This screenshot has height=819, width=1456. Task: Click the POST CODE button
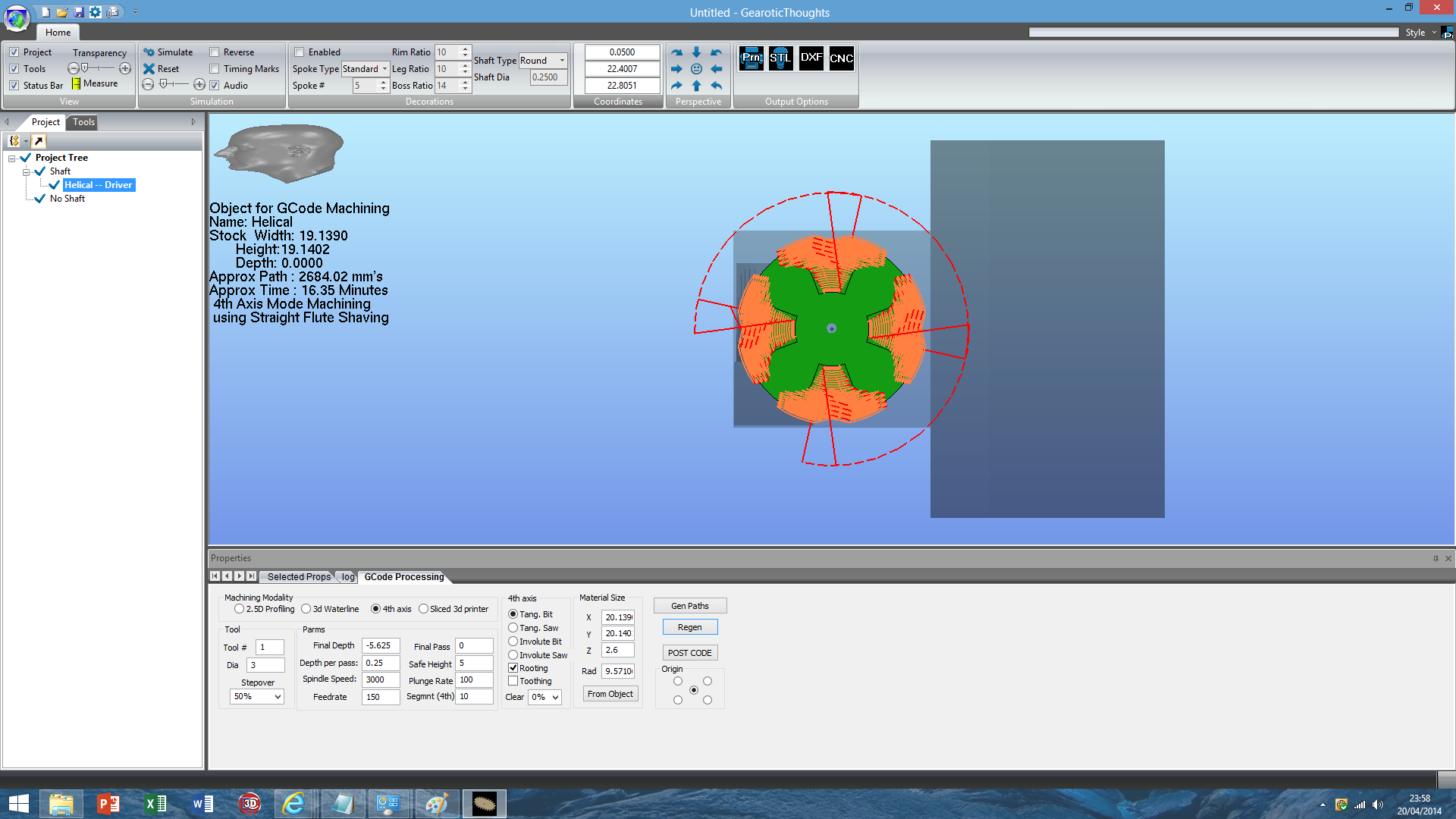689,653
